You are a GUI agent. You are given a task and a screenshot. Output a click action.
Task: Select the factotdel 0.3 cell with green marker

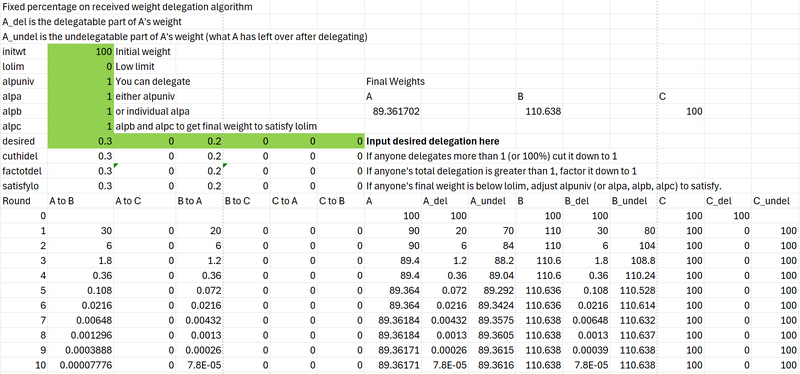(x=81, y=171)
